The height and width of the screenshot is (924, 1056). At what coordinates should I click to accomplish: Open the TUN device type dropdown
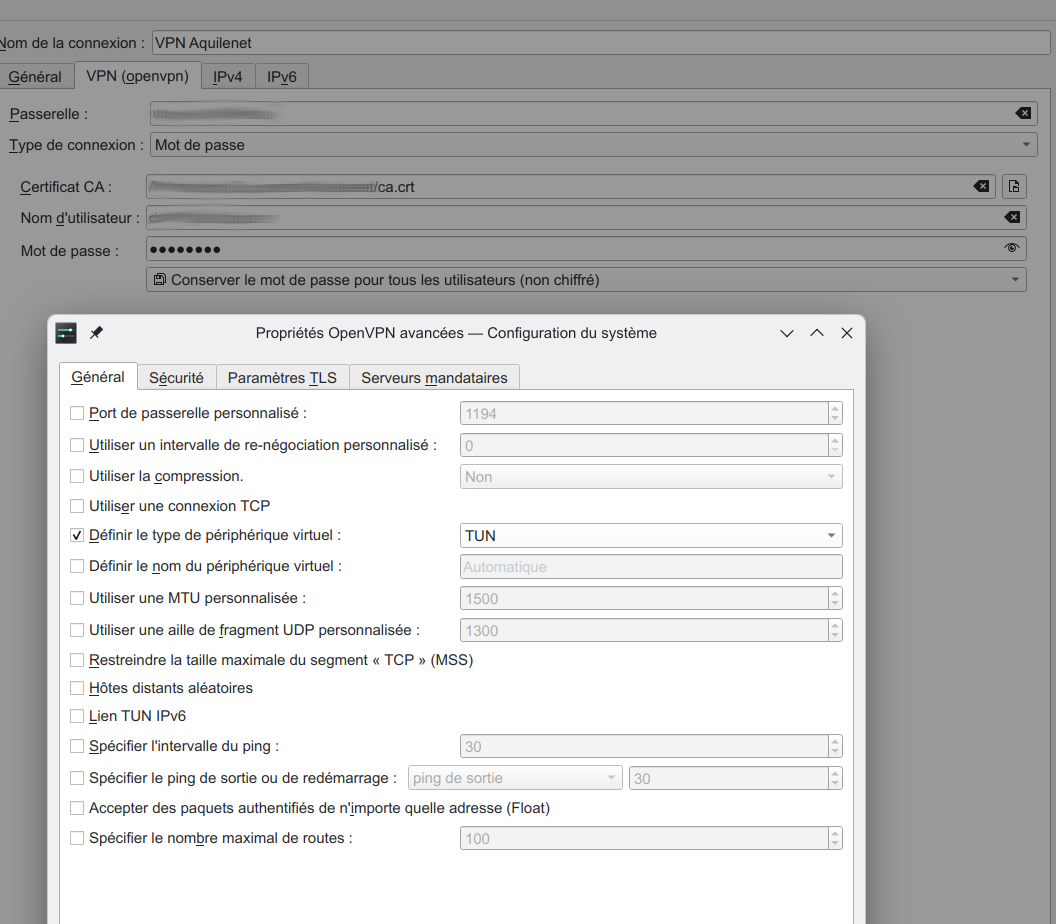(650, 536)
